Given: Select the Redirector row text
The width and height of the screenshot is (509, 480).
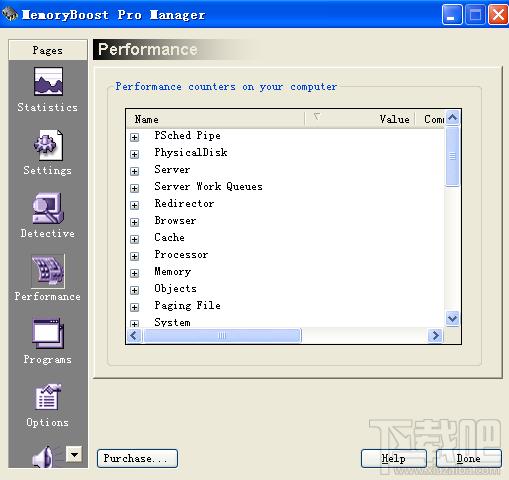Looking at the screenshot, I should pyautogui.click(x=184, y=203).
